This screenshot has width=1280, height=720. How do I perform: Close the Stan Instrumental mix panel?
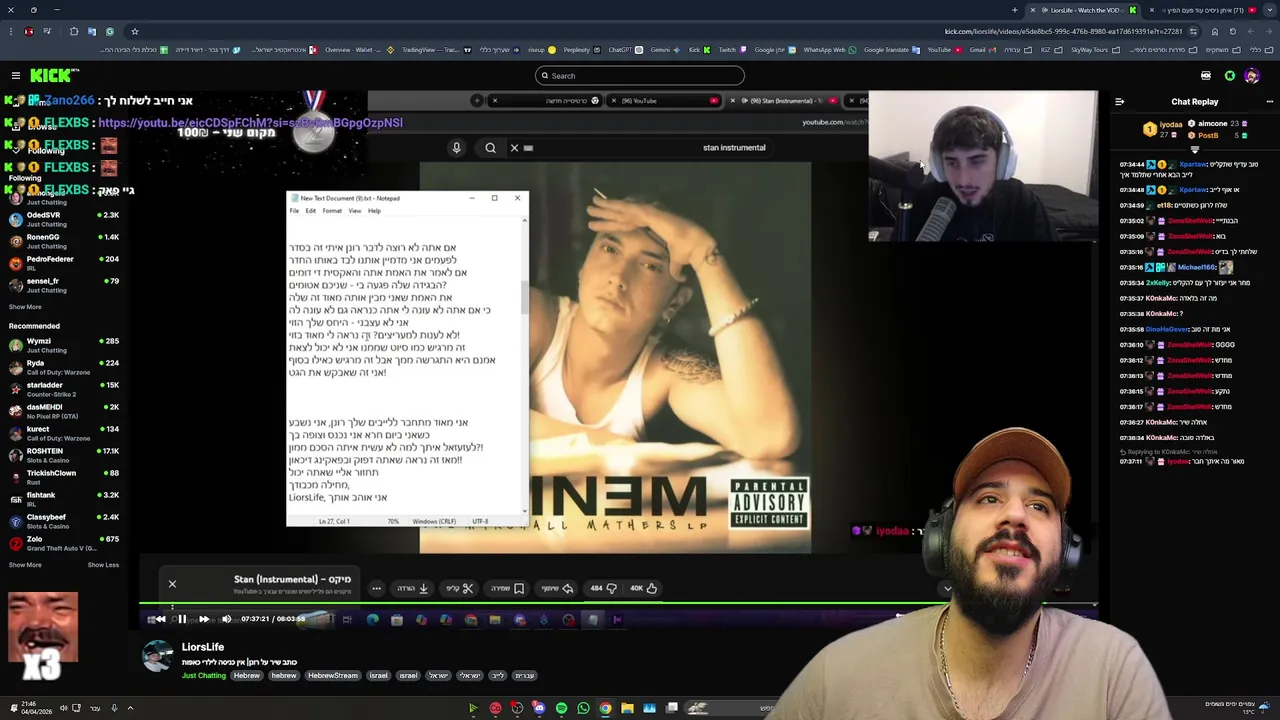pyautogui.click(x=172, y=584)
